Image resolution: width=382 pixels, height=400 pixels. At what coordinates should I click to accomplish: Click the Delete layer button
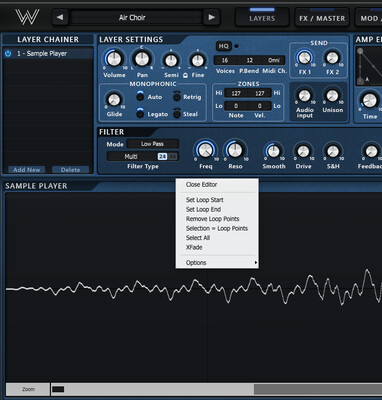70,170
